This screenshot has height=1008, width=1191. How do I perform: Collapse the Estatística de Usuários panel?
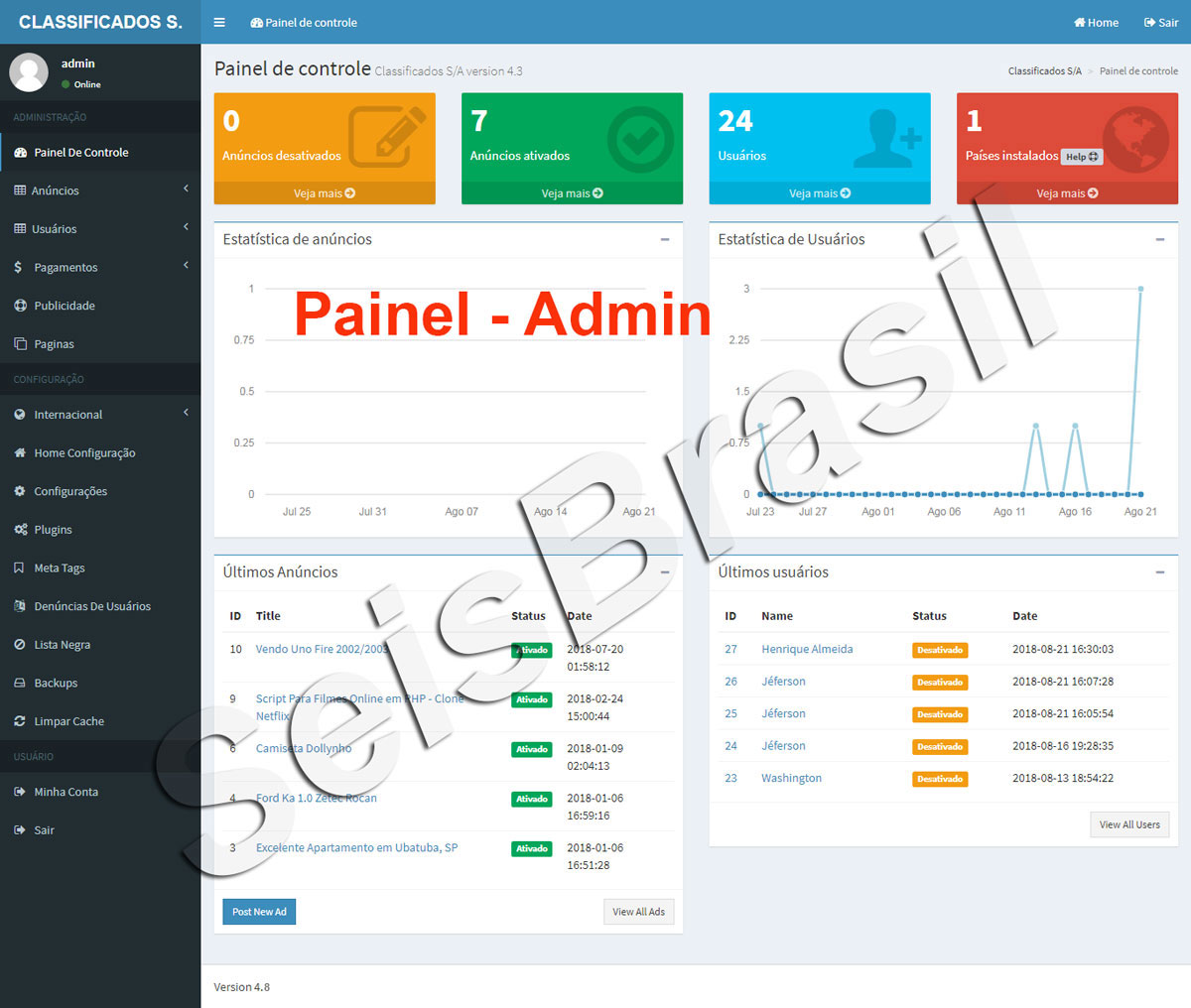1160,239
